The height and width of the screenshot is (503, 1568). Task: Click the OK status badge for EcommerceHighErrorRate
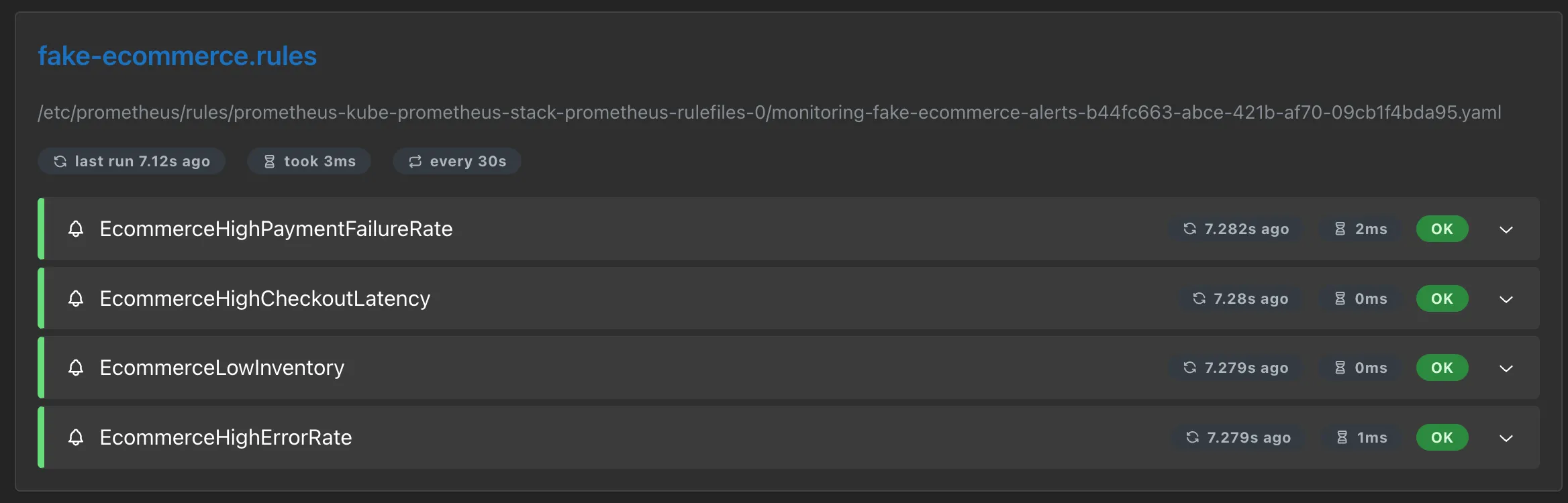tap(1442, 437)
